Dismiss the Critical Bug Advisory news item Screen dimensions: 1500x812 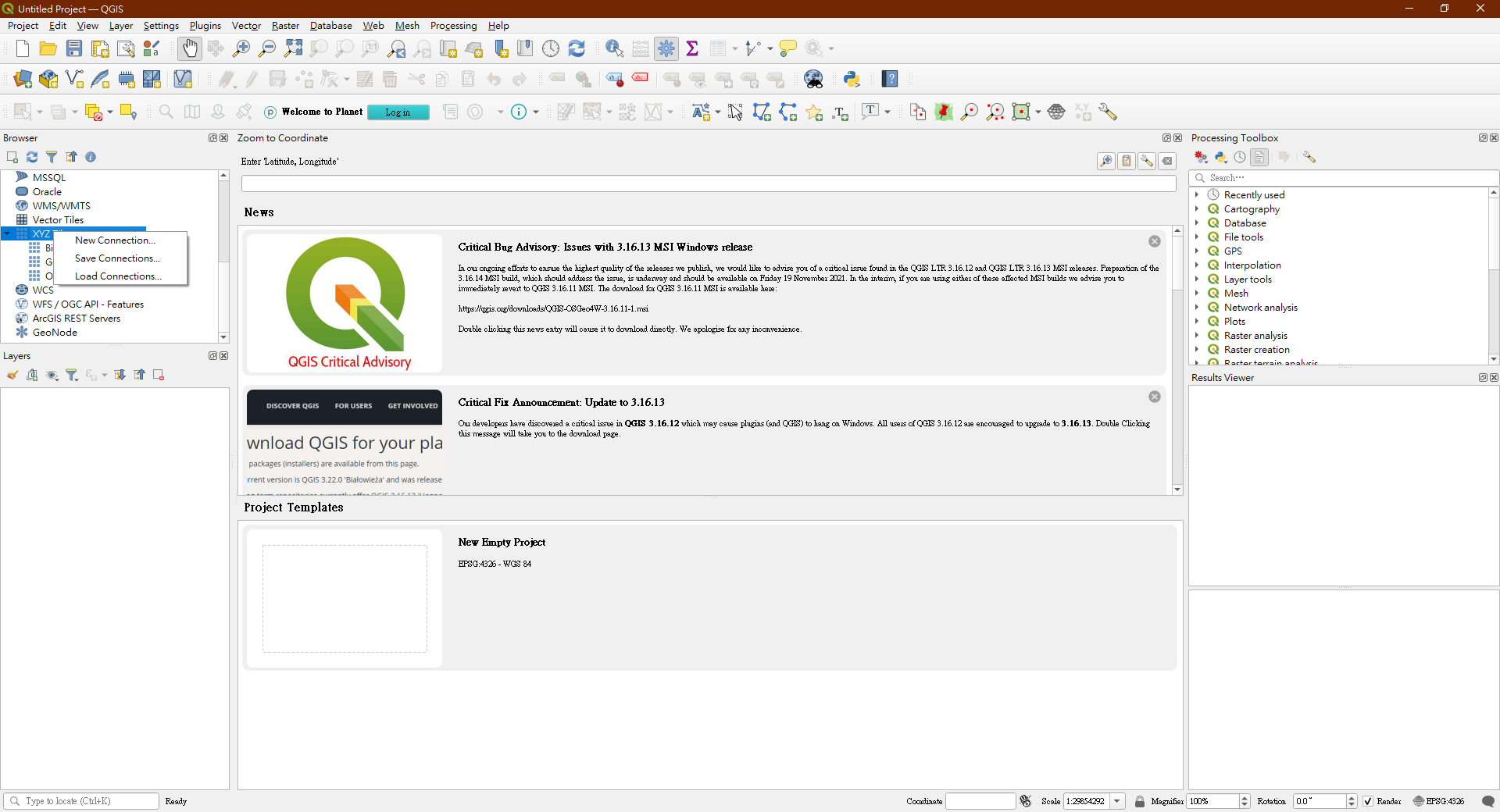tap(1155, 241)
